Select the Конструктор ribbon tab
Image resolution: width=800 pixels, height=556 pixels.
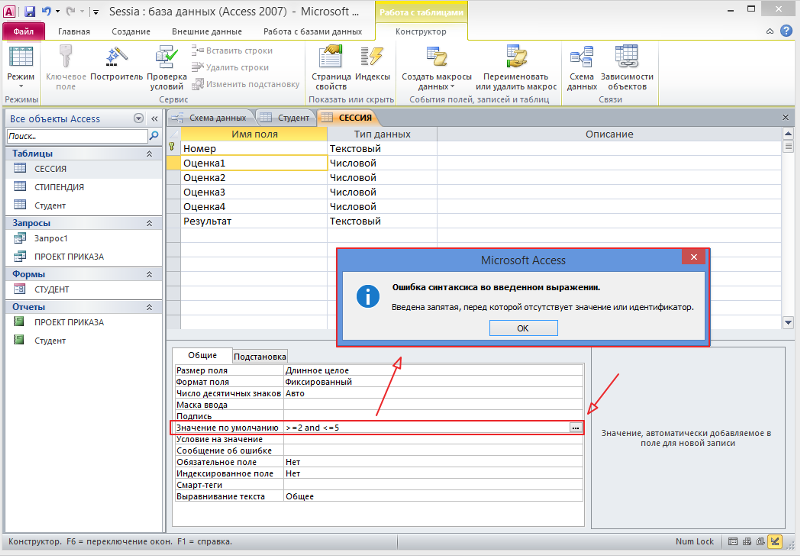point(421,32)
